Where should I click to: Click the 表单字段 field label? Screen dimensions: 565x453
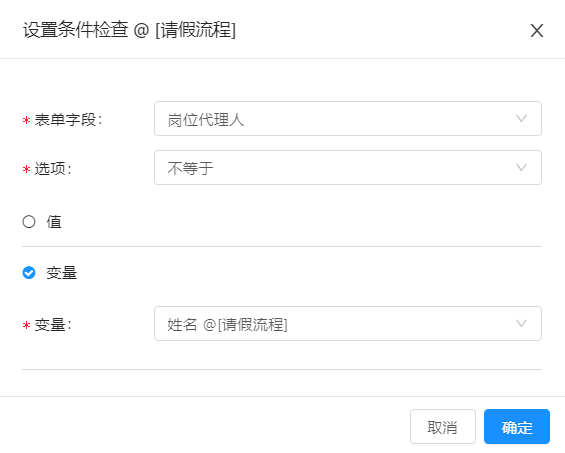point(68,120)
